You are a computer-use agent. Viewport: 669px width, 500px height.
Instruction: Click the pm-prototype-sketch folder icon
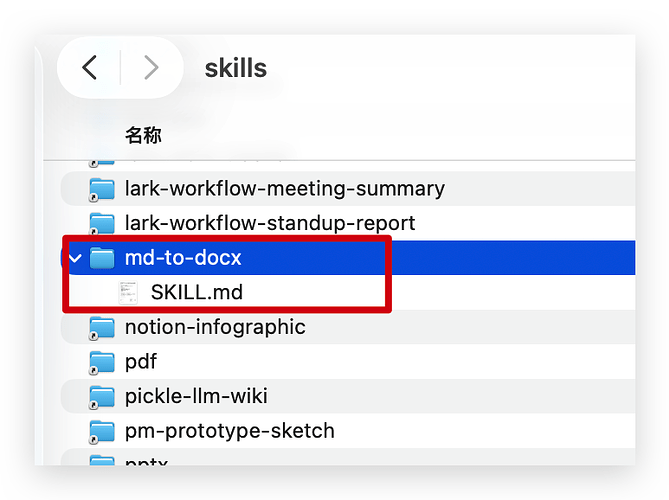pyautogui.click(x=102, y=431)
